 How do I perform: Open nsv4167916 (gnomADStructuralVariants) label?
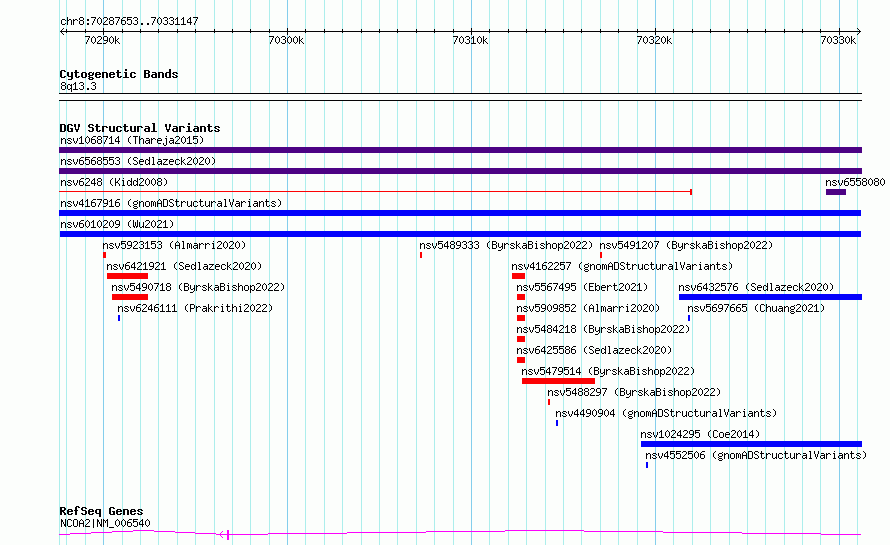coord(171,203)
